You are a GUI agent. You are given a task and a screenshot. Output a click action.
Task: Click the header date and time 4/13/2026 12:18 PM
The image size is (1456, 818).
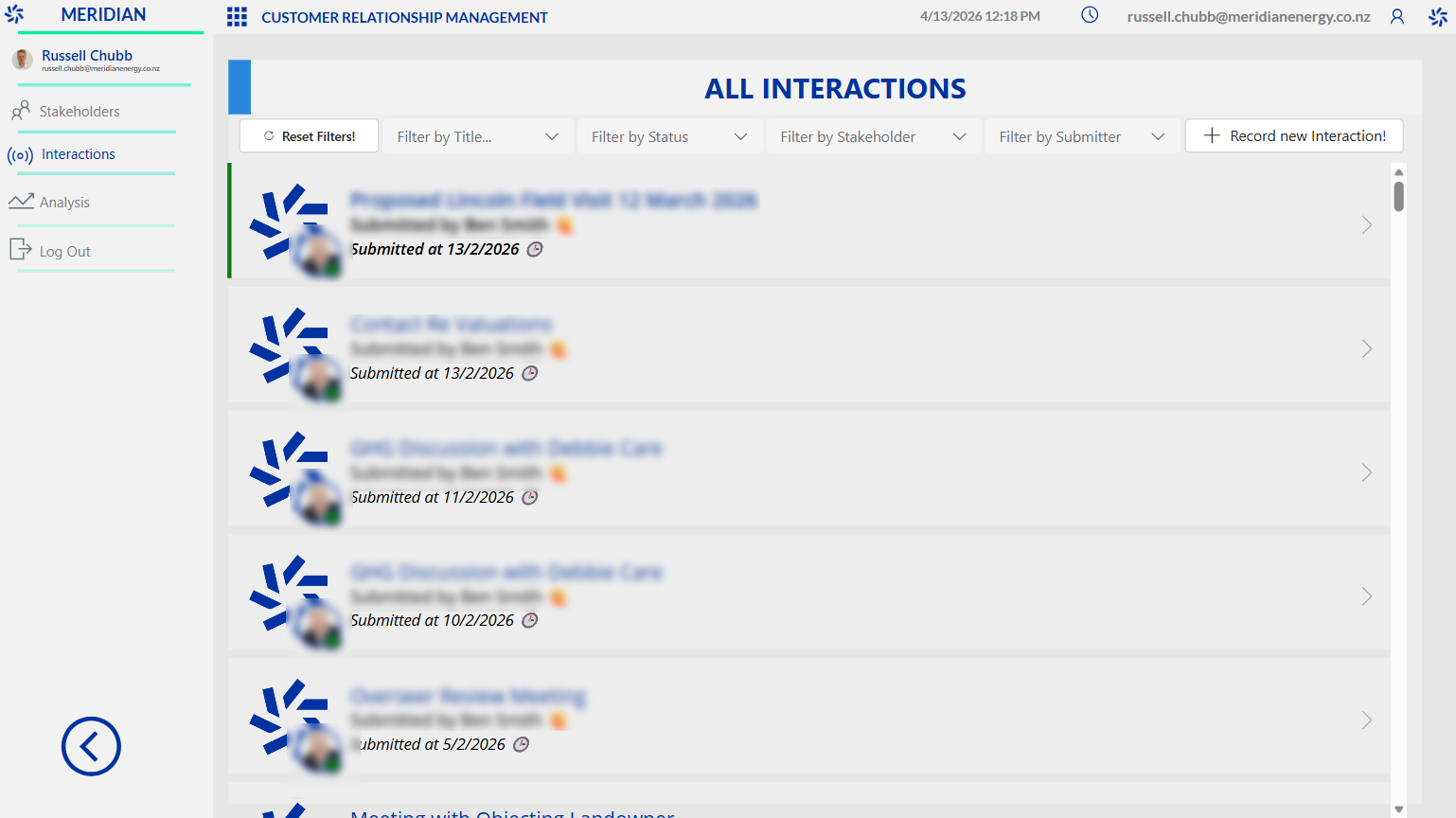tap(980, 16)
